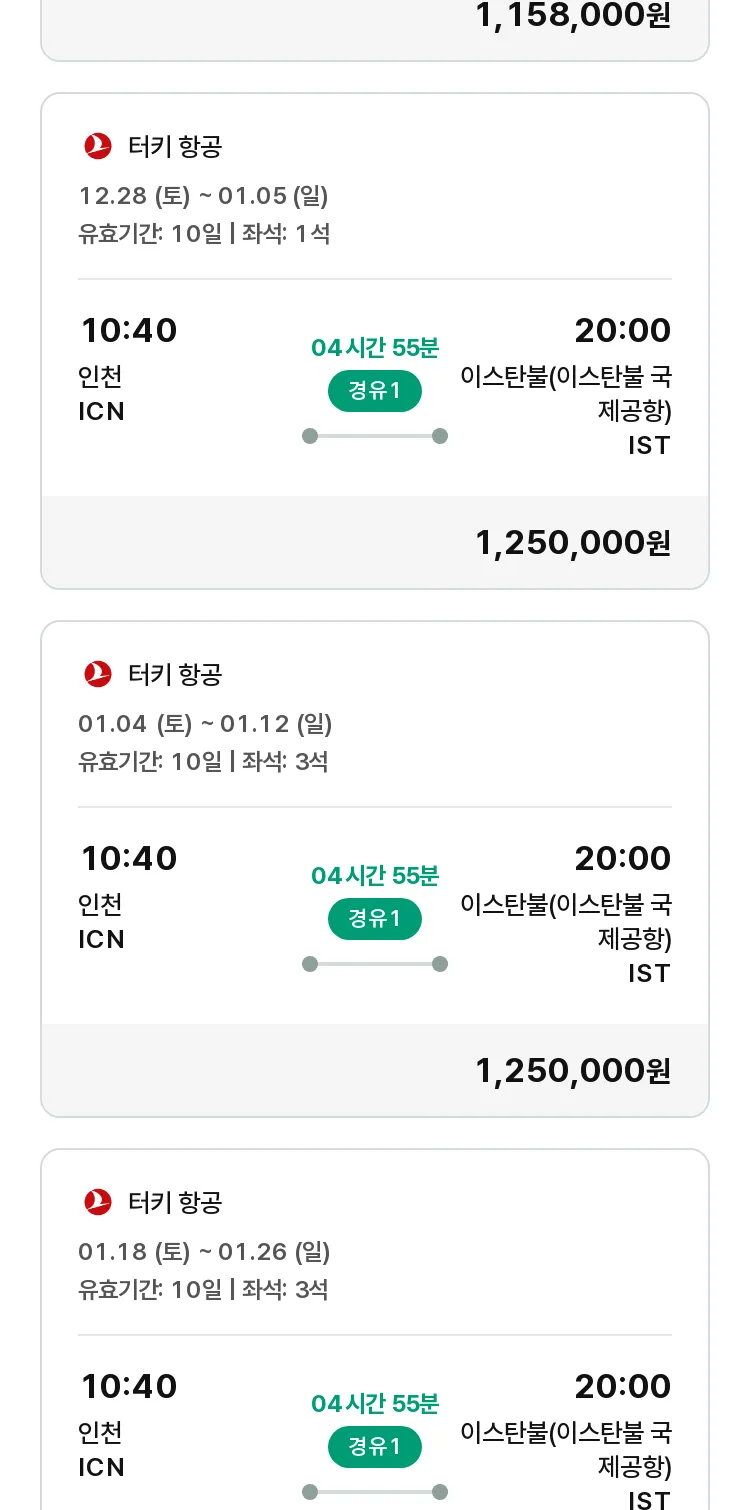Image resolution: width=750 pixels, height=1510 pixels.
Task: Tap date range 01.04 (토) ~ 01.12 (일)
Action: [205, 723]
